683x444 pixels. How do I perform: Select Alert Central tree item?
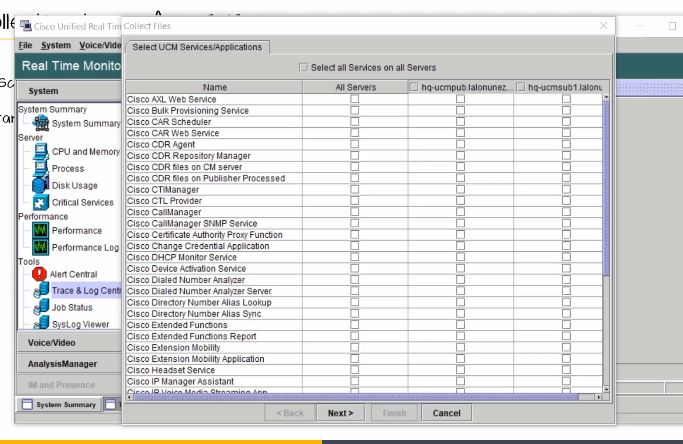[73, 274]
